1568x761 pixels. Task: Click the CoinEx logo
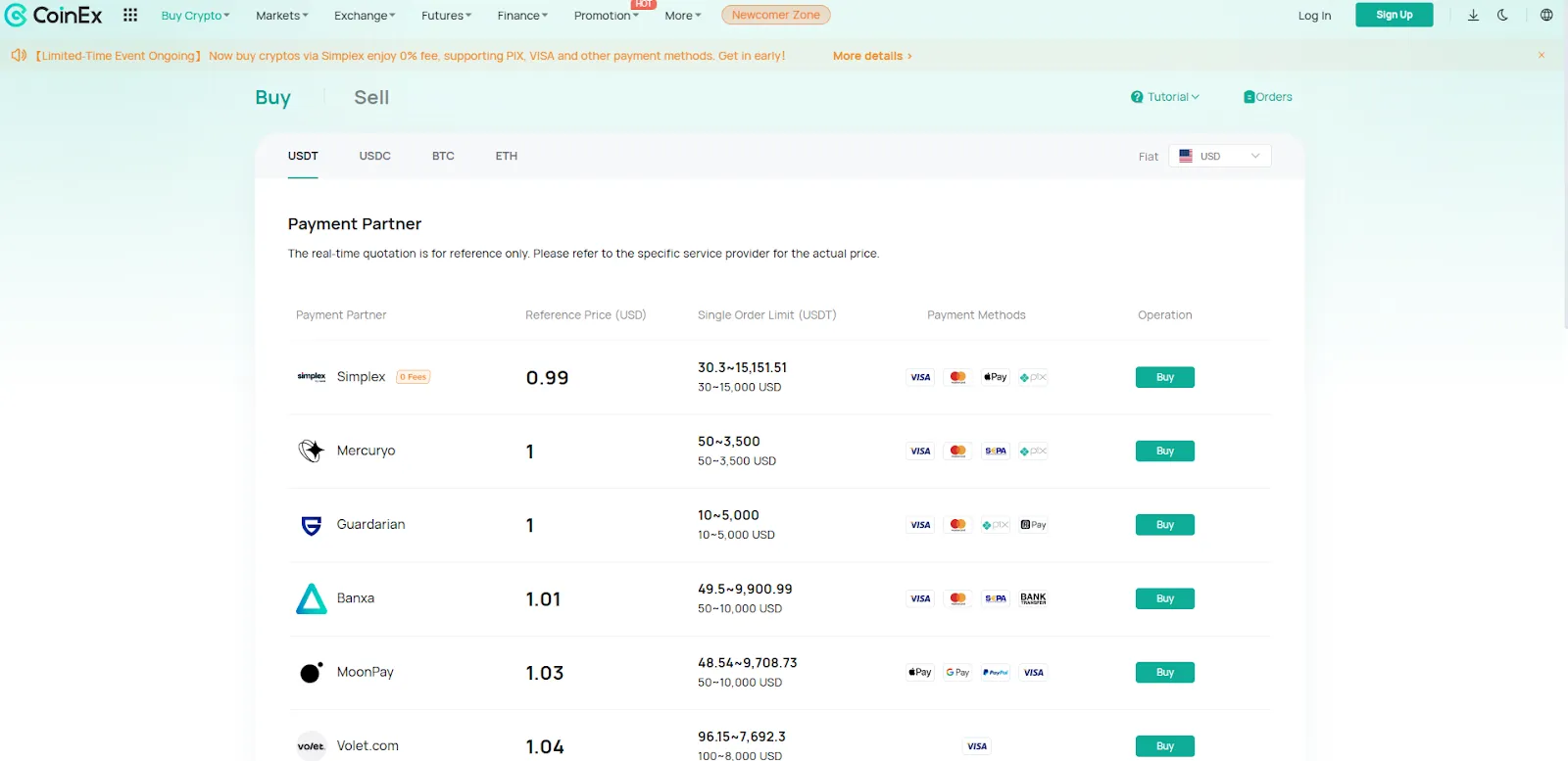point(54,15)
